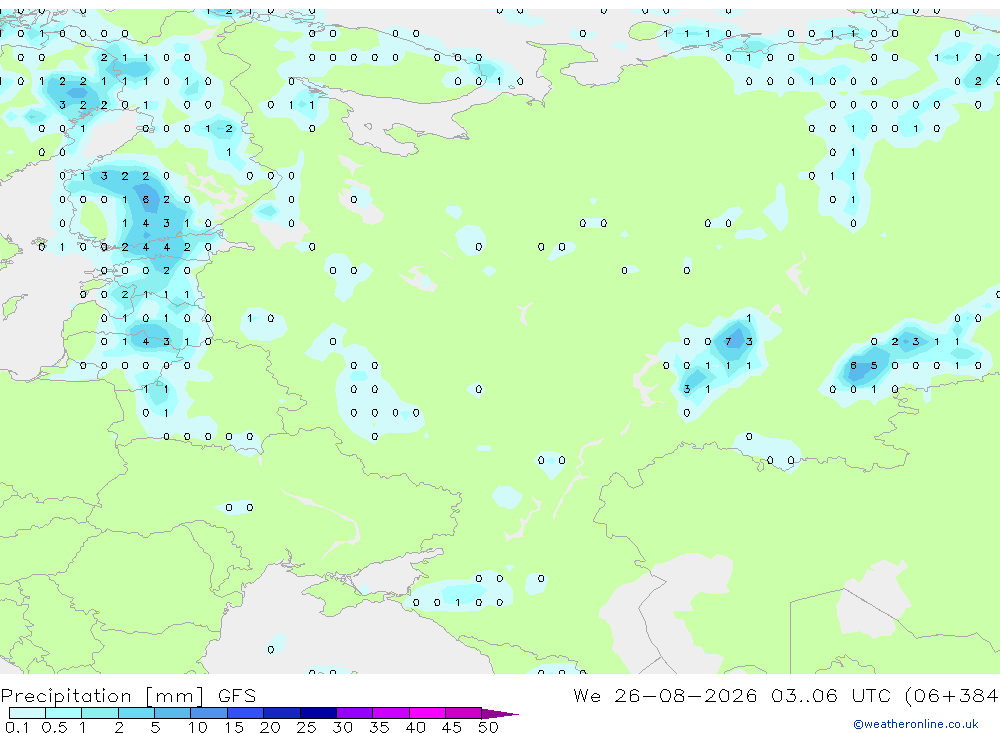Viewport: 1000px width, 733px height.
Task: Pick the 5–10 mm blue legend swatch
Action: [173, 713]
